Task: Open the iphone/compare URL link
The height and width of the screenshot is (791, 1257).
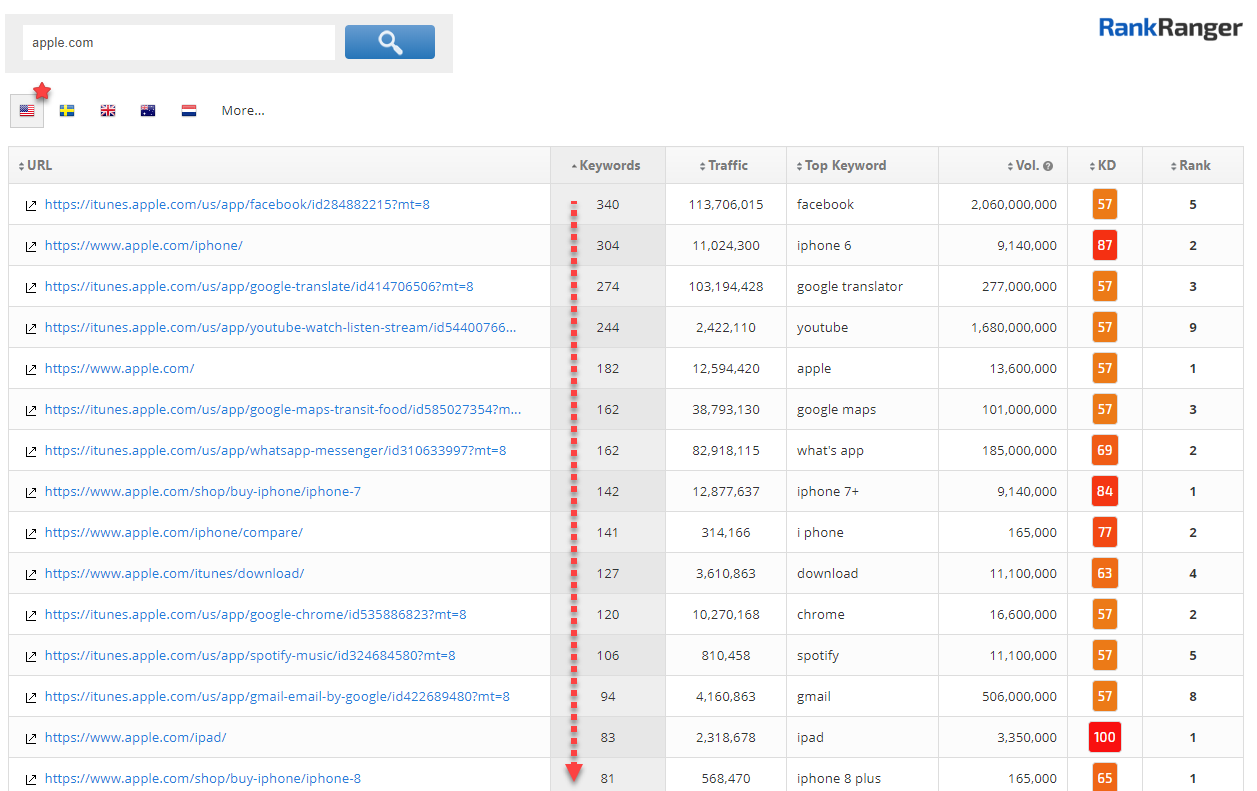Action: pos(173,533)
